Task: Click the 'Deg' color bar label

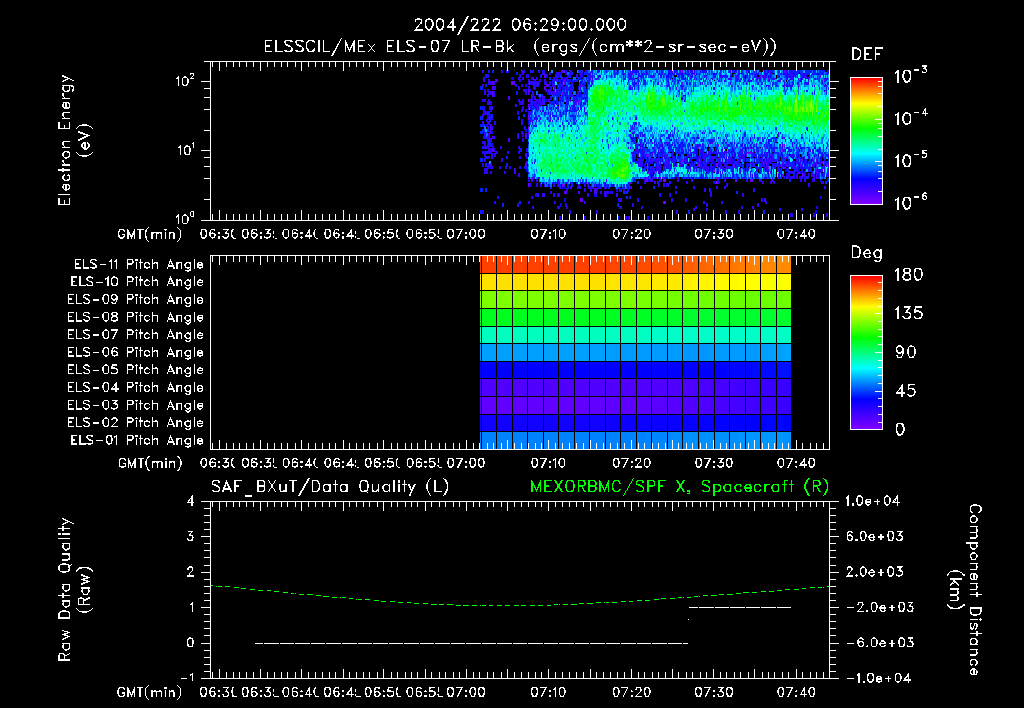Action: coord(867,253)
